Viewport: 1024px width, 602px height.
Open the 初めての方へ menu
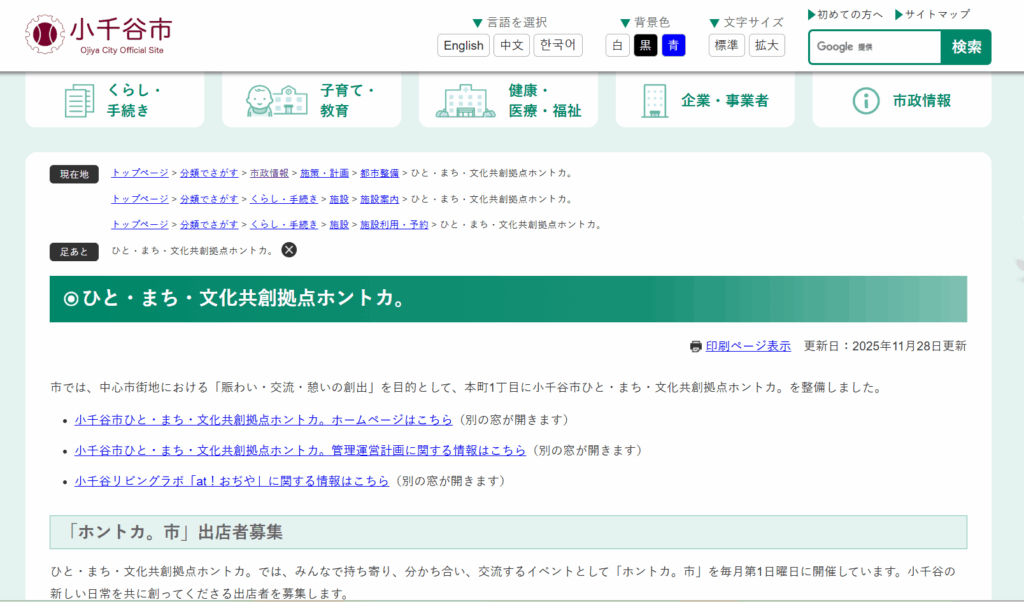(848, 14)
